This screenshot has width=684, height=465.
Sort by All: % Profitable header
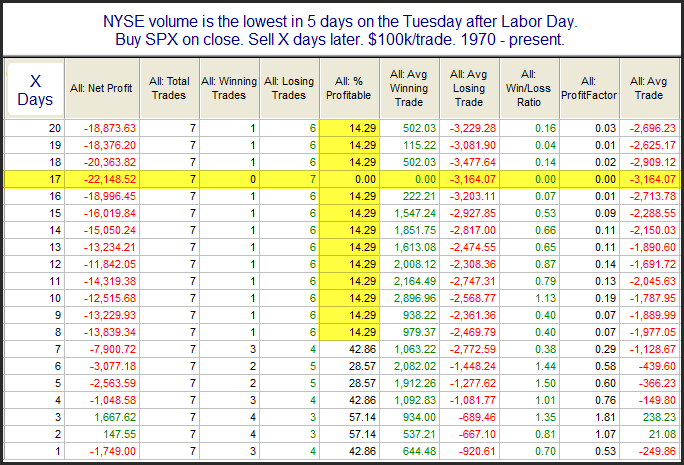pos(349,88)
